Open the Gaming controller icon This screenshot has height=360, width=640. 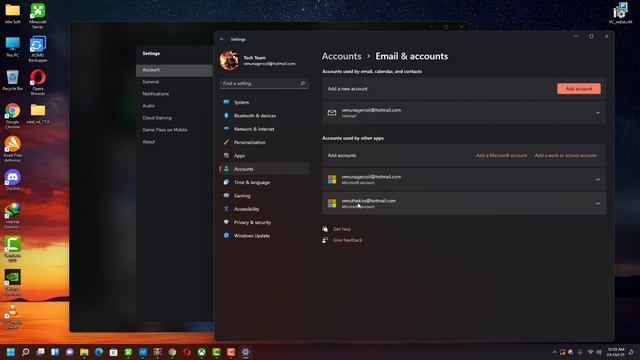[227, 196]
